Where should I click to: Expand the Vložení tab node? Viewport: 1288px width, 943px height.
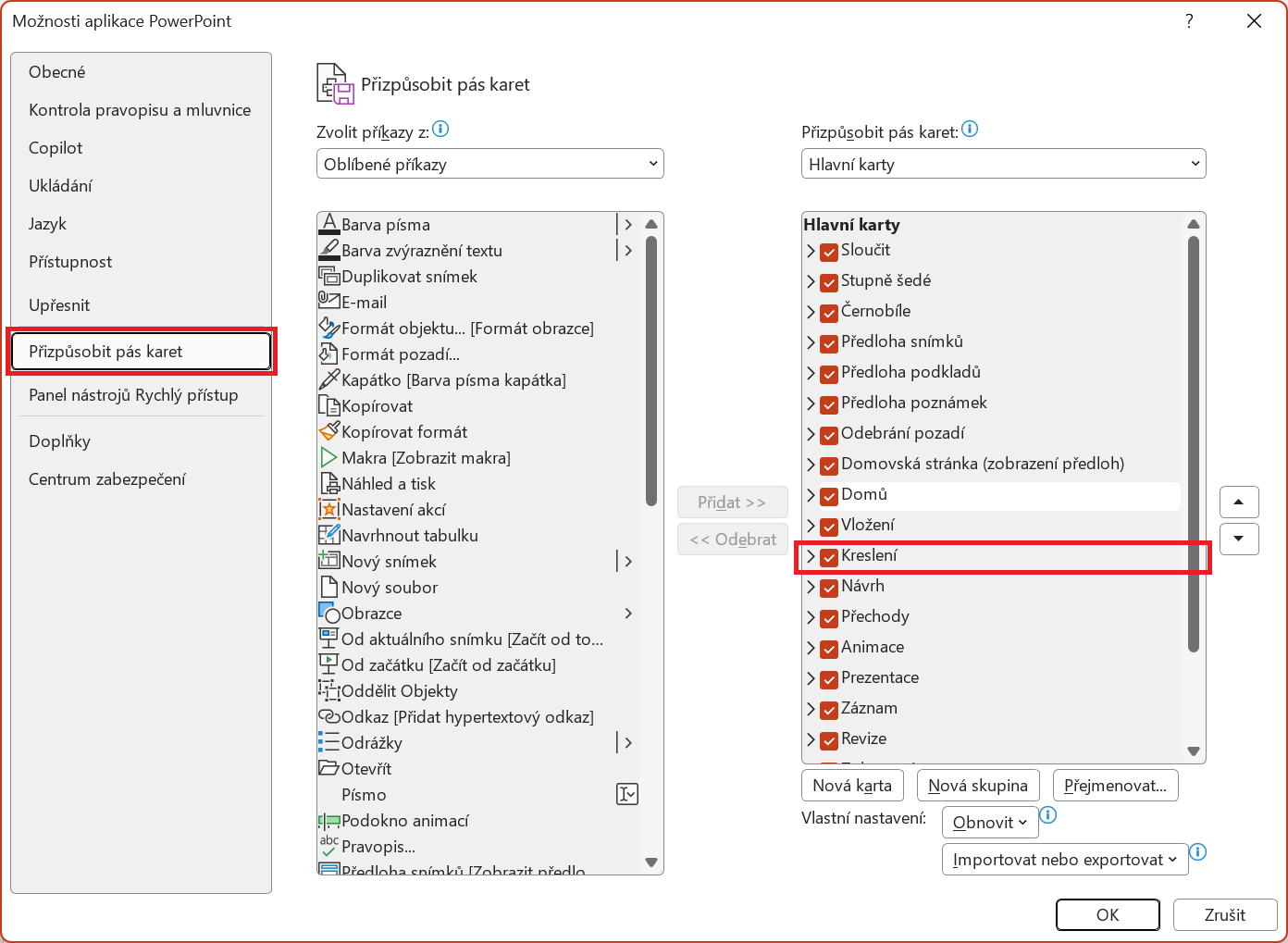coord(811,526)
